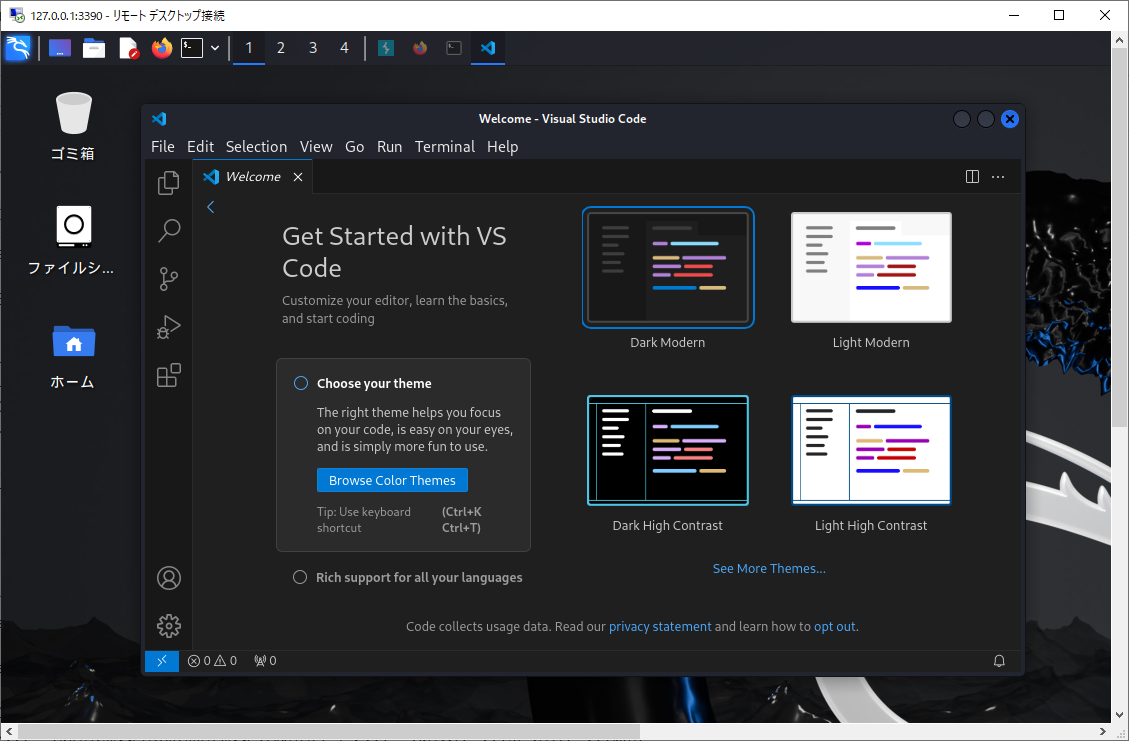
Task: Open the Selection menu
Action: click(x=256, y=147)
